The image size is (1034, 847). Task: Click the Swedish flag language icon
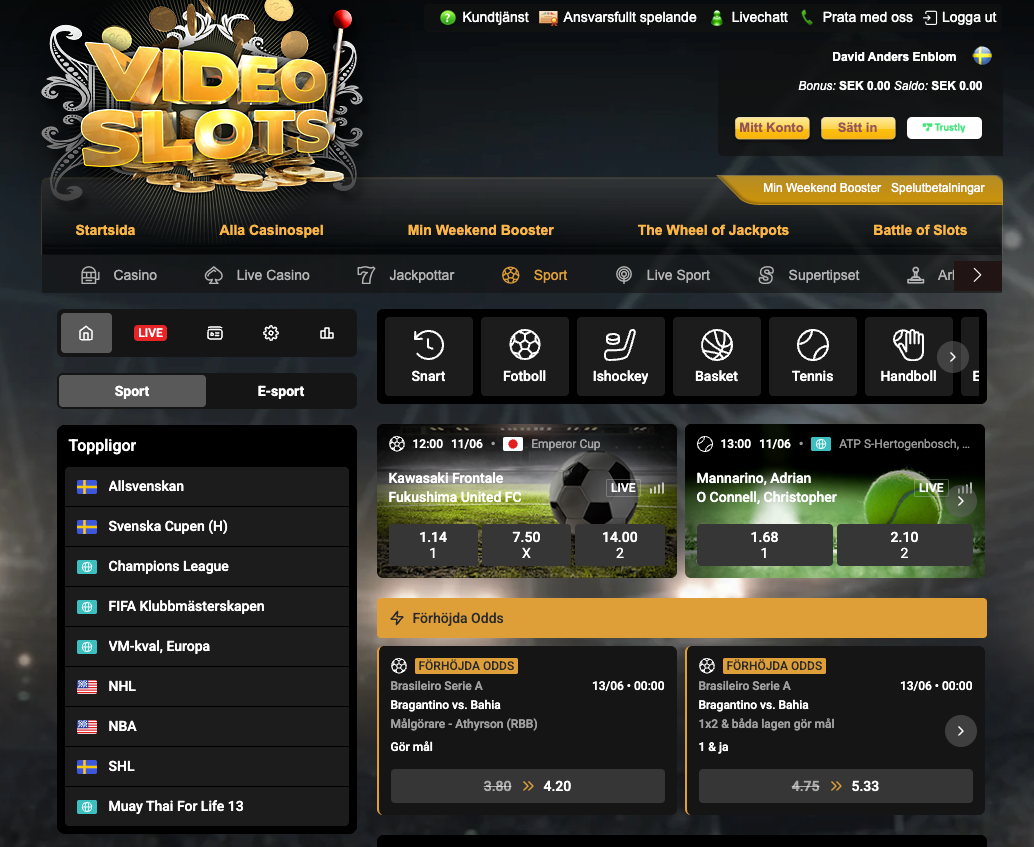[x=983, y=56]
